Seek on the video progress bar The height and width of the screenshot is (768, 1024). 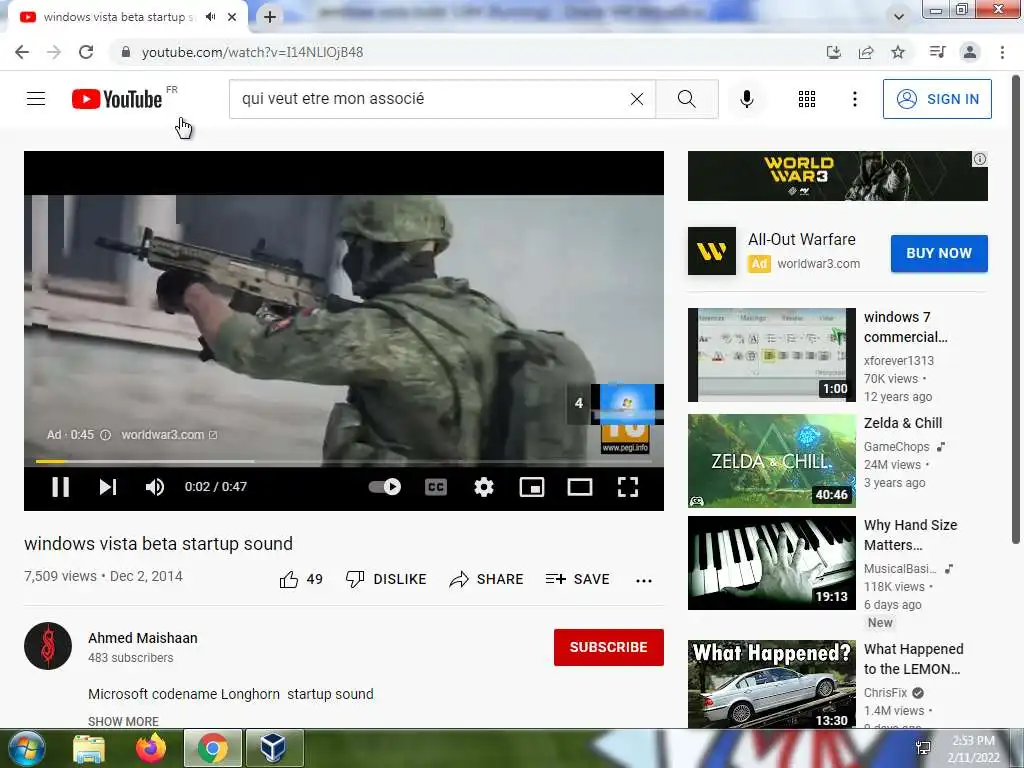click(x=344, y=461)
